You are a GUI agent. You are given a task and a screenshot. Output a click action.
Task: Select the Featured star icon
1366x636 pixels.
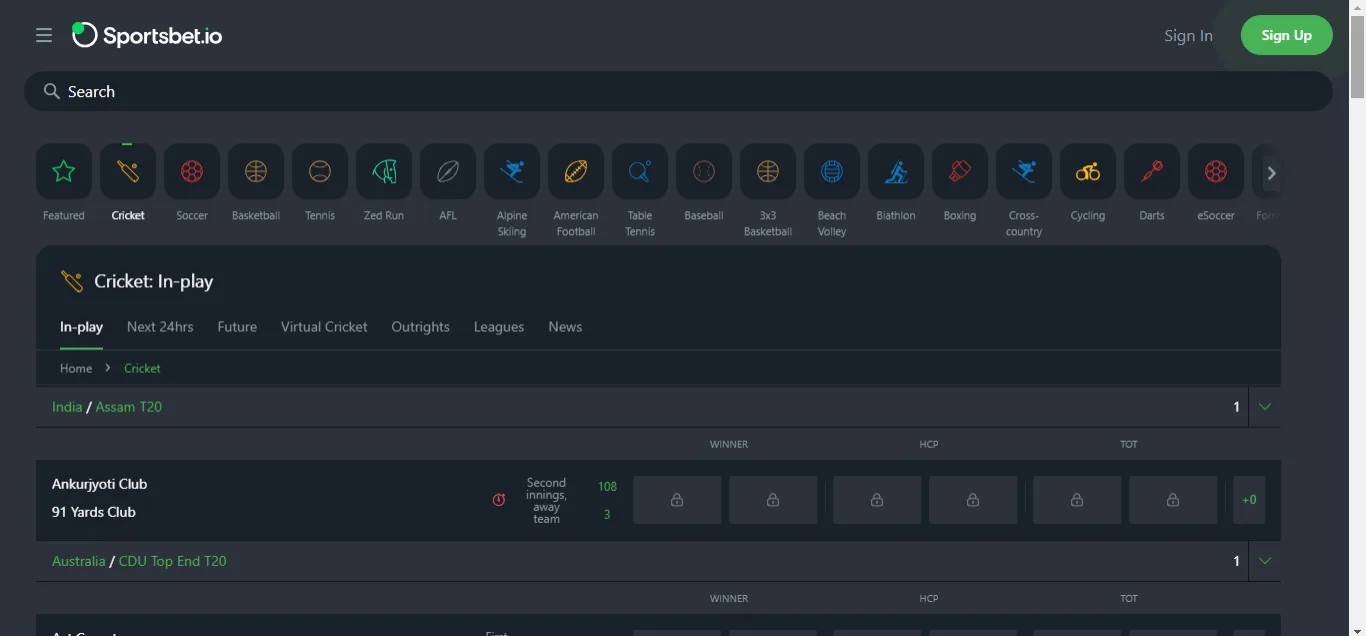(x=64, y=172)
